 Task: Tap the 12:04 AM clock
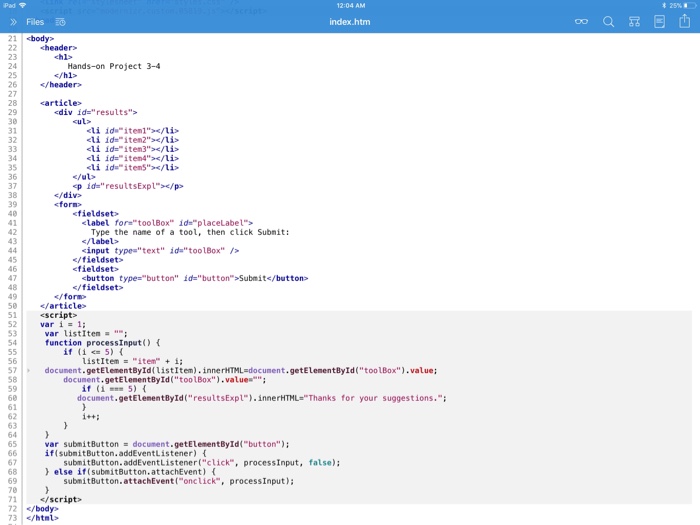point(351,5)
